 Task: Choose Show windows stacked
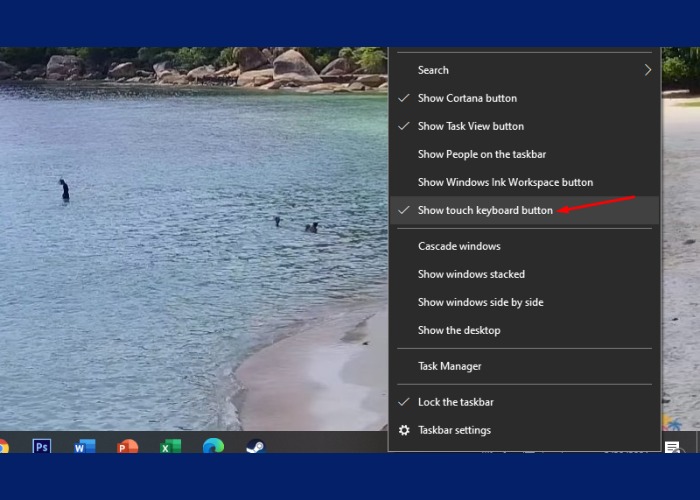click(x=471, y=274)
